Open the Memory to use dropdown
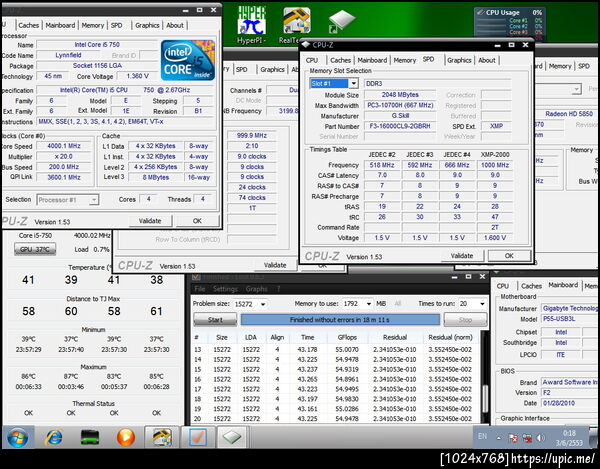Image resolution: width=600 pixels, height=469 pixels. [x=368, y=304]
